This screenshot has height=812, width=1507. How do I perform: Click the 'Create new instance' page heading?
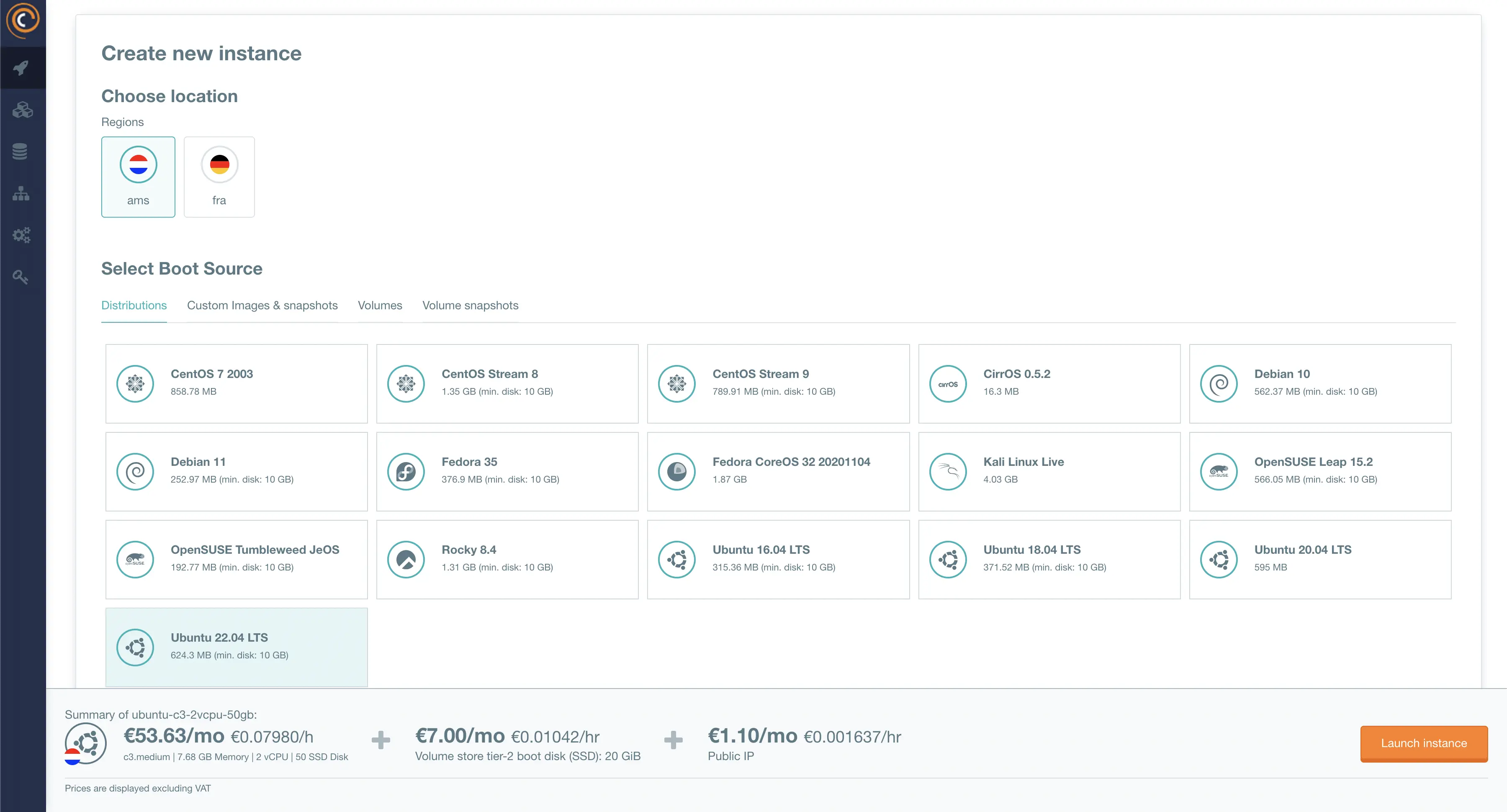click(x=201, y=53)
